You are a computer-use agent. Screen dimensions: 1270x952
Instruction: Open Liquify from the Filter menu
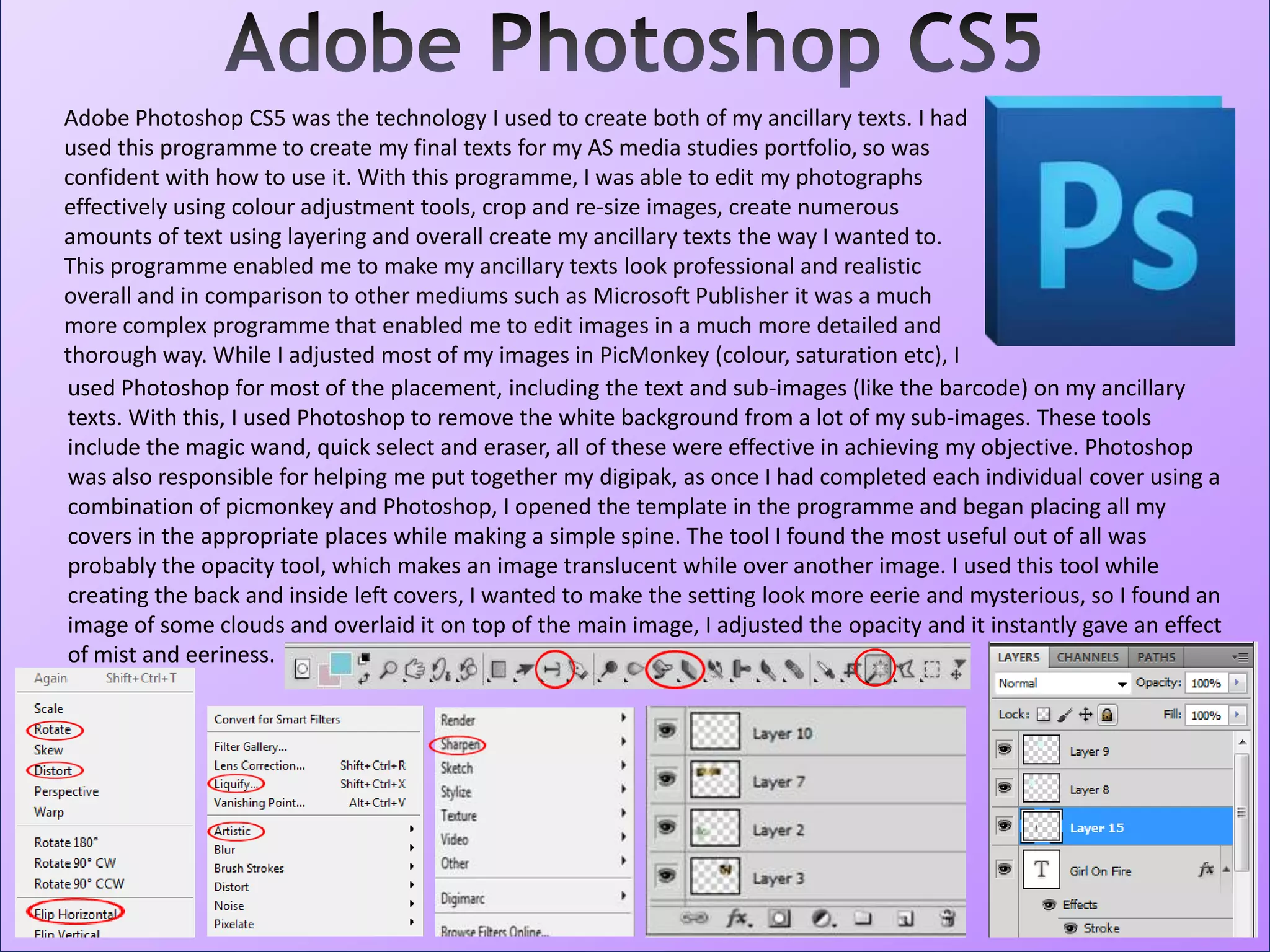pyautogui.click(x=236, y=784)
